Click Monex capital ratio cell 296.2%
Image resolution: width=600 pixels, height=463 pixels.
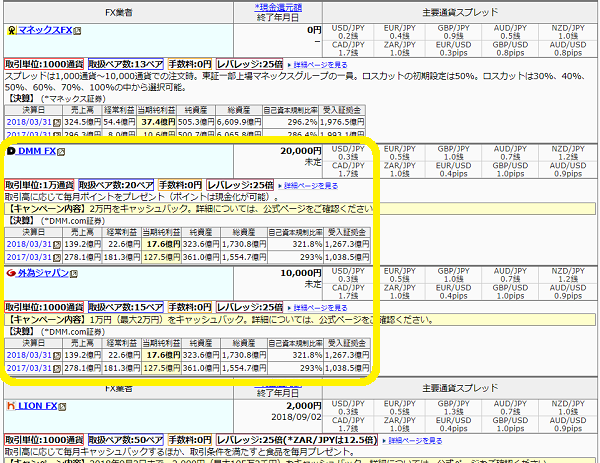[x=291, y=122]
